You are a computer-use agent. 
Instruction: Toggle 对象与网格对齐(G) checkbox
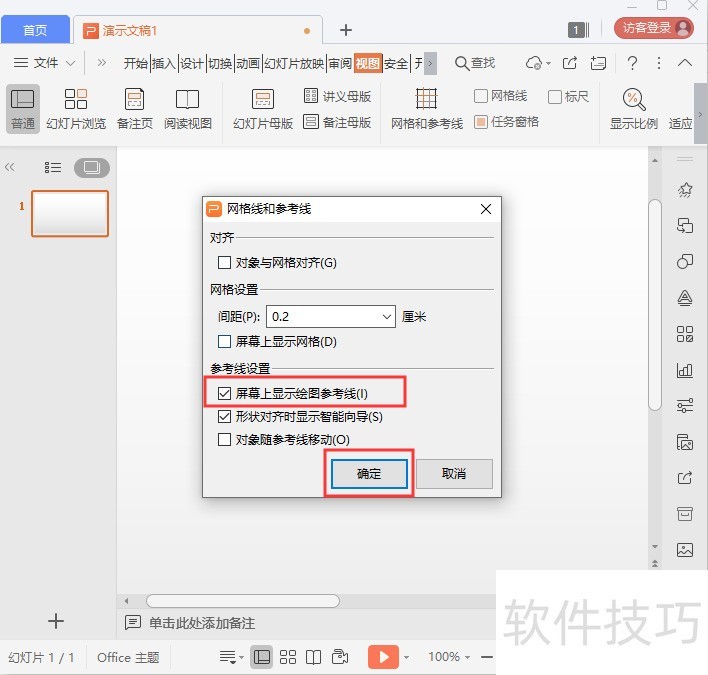pos(224,262)
